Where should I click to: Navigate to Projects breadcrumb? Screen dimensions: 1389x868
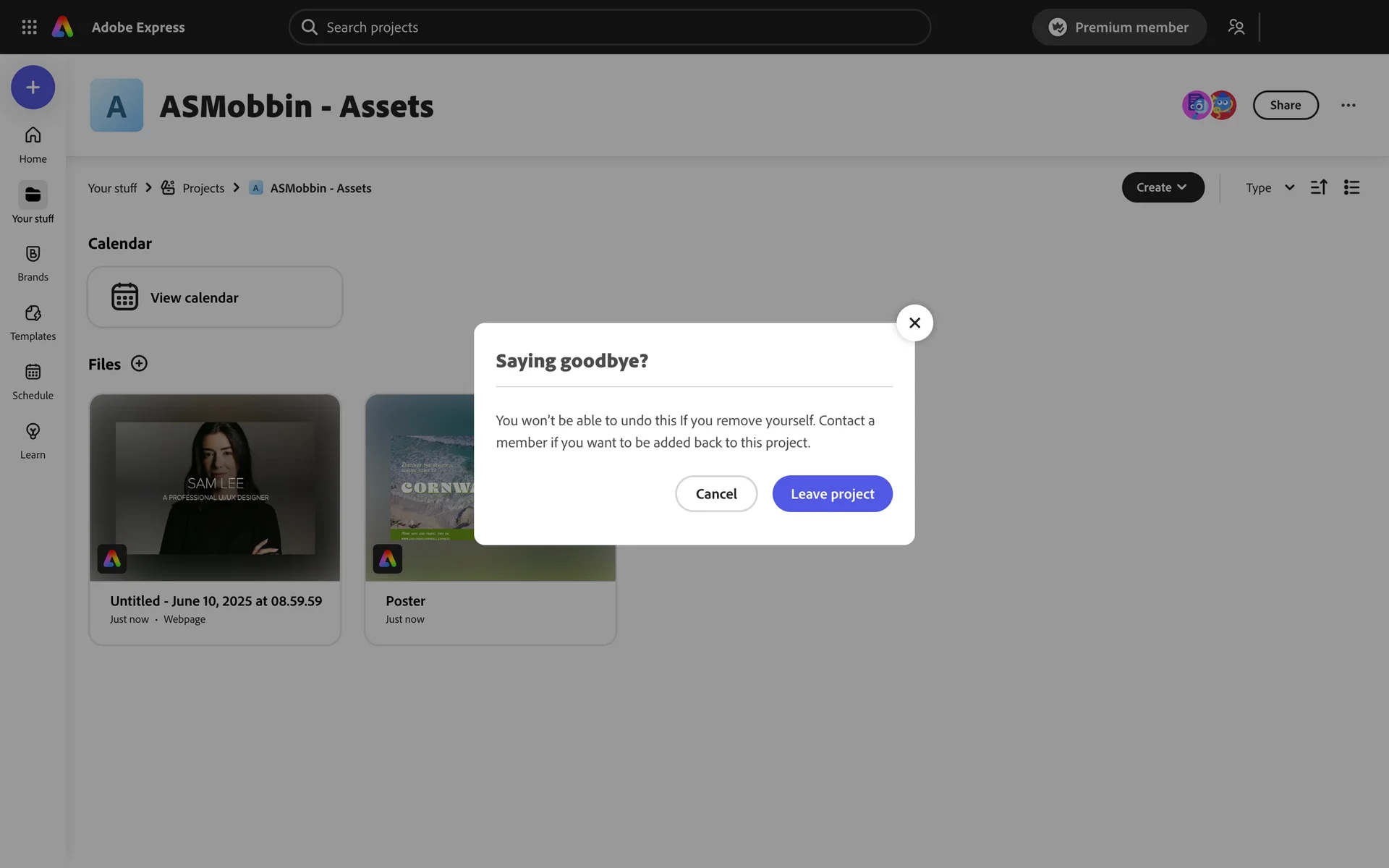[x=203, y=188]
